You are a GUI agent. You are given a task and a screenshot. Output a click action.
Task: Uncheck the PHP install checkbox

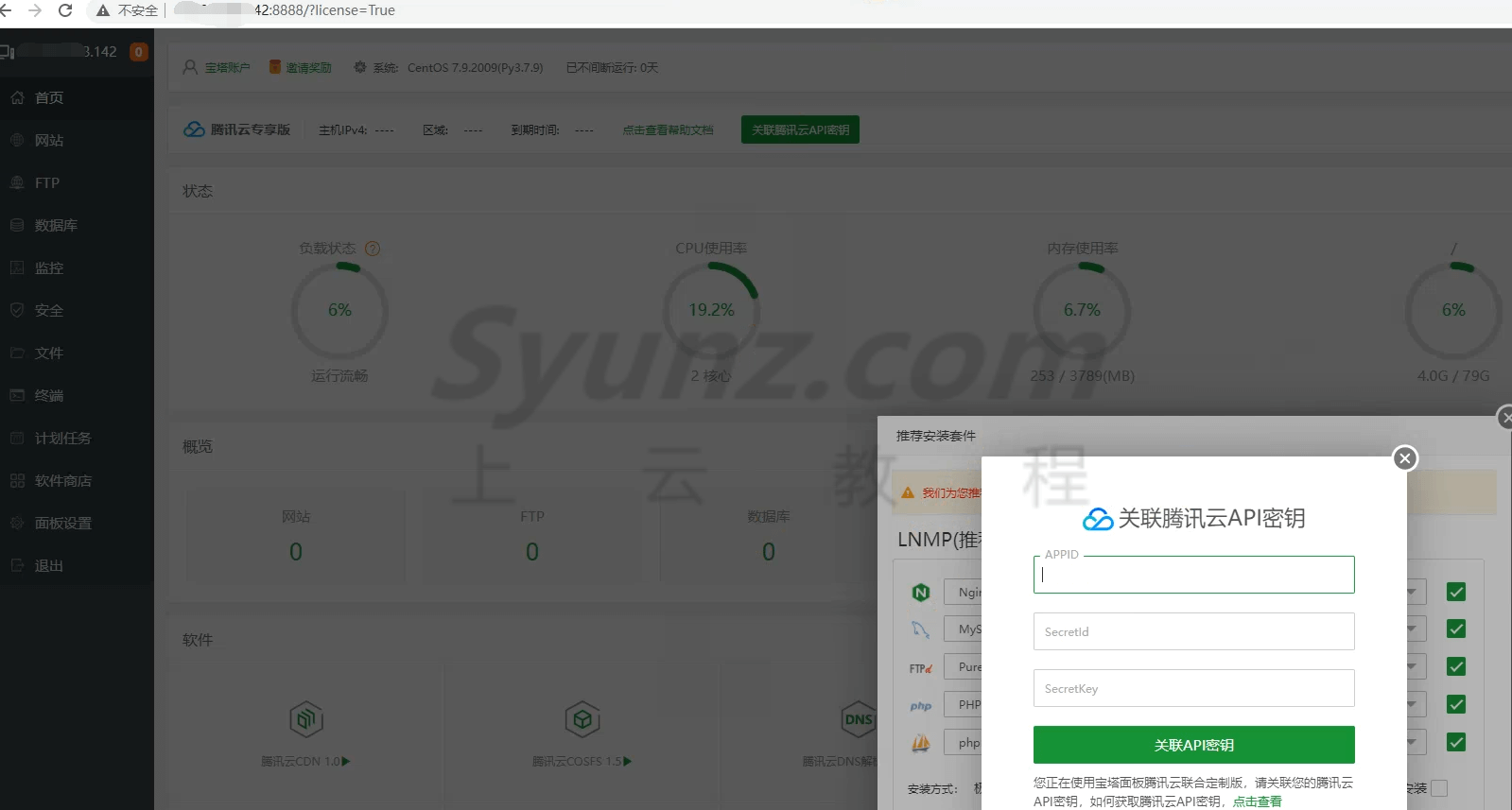click(x=1456, y=704)
